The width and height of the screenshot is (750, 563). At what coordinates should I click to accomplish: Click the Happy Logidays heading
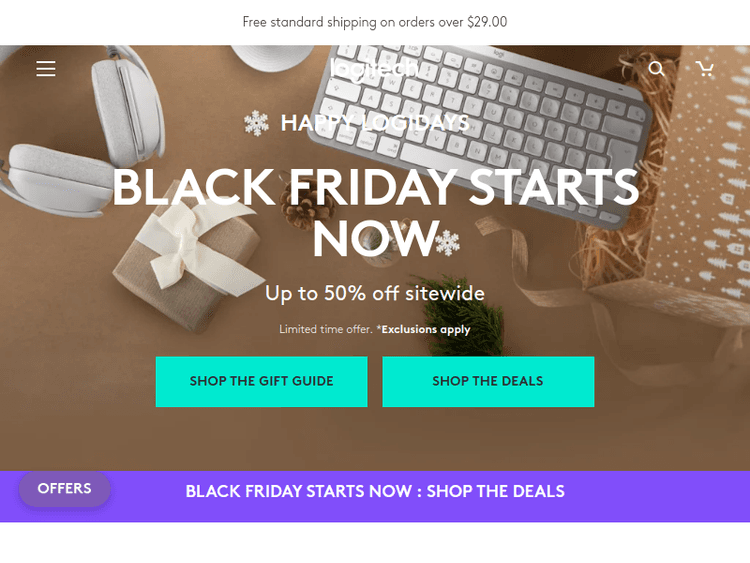[x=375, y=123]
